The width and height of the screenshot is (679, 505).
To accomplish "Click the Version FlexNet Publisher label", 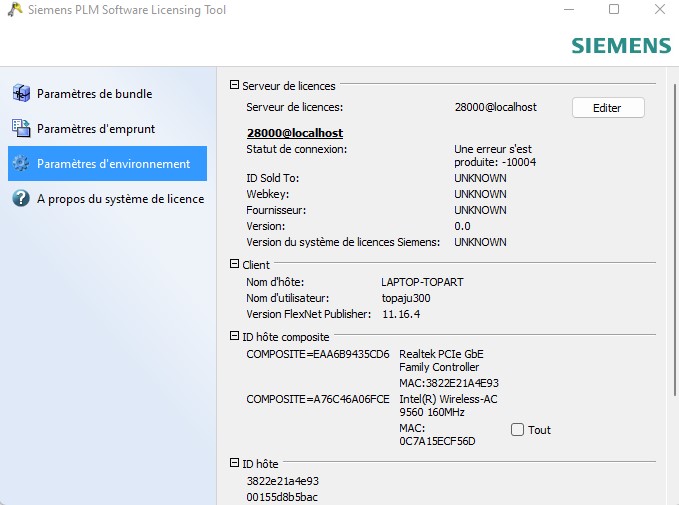I will 308,314.
